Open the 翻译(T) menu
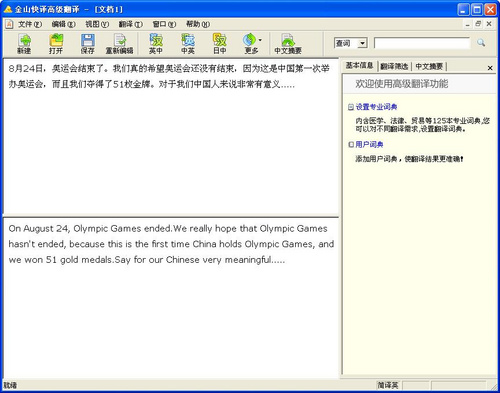500x393 pixels. [131, 24]
